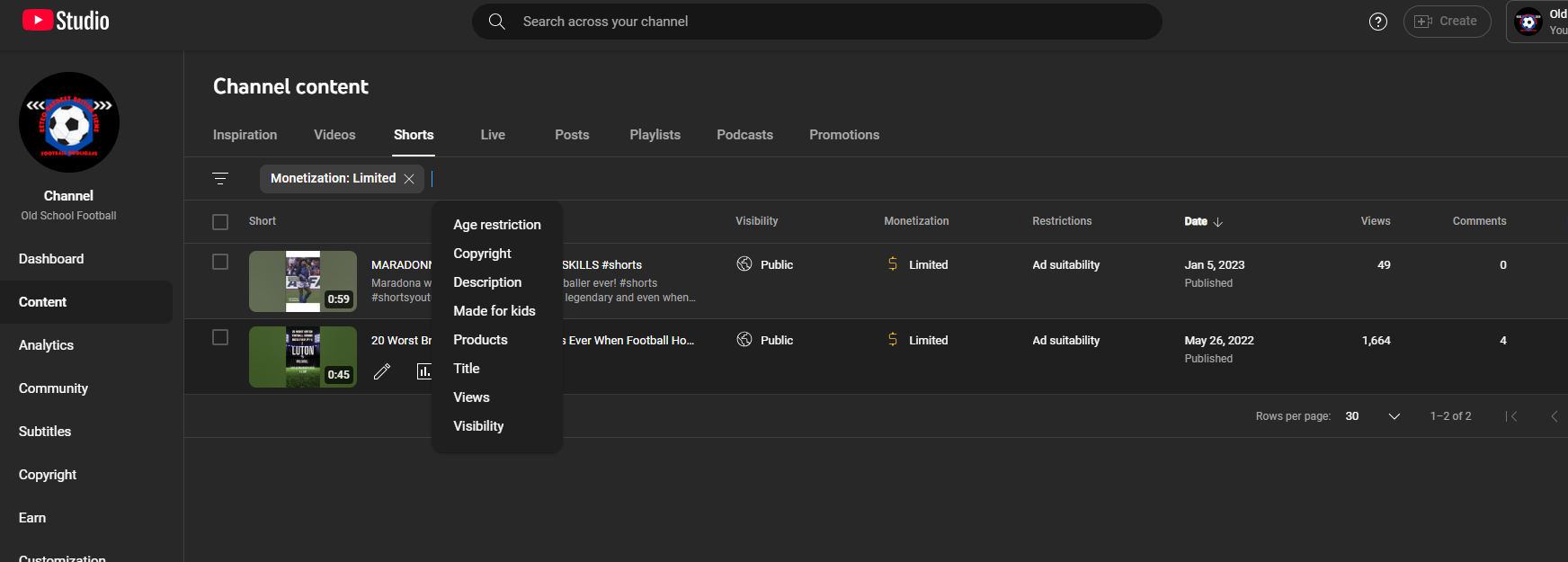Click dollar icon in Maradona row
The image size is (1568, 562).
893,264
